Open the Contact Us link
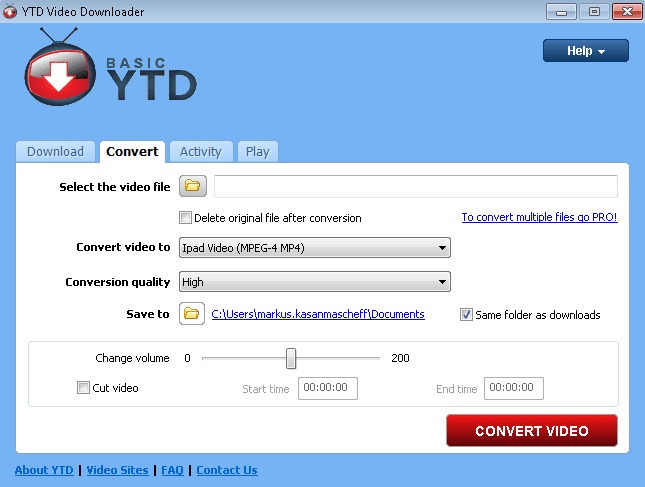 (x=227, y=470)
